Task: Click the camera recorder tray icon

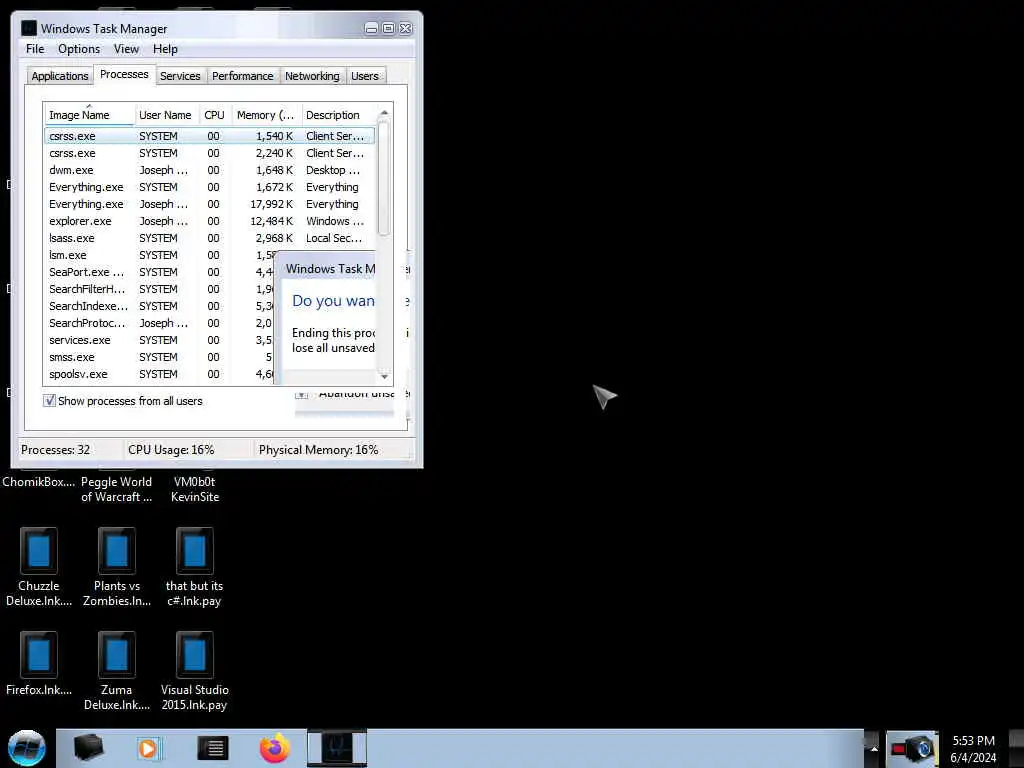Action: 914,748
